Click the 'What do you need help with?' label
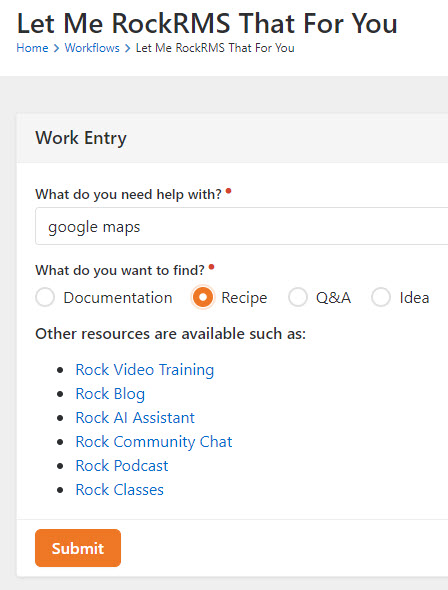The width and height of the screenshot is (448, 590). (x=129, y=195)
